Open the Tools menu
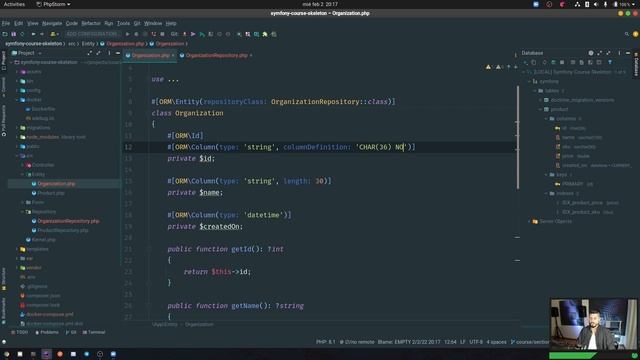 [x=123, y=23]
